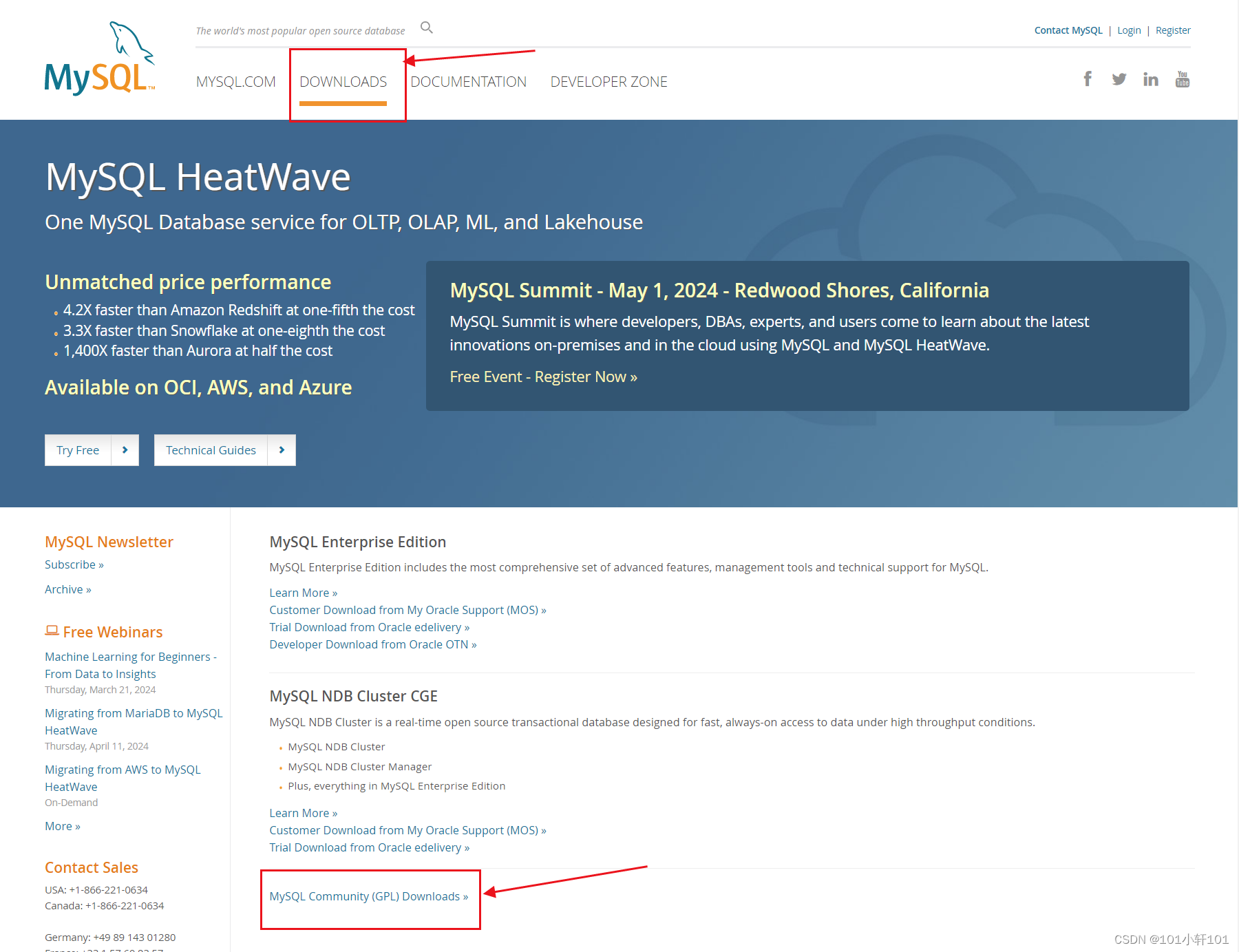This screenshot has height=952, width=1239.
Task: Switch to the DOWNLOADS tab
Action: tap(343, 82)
